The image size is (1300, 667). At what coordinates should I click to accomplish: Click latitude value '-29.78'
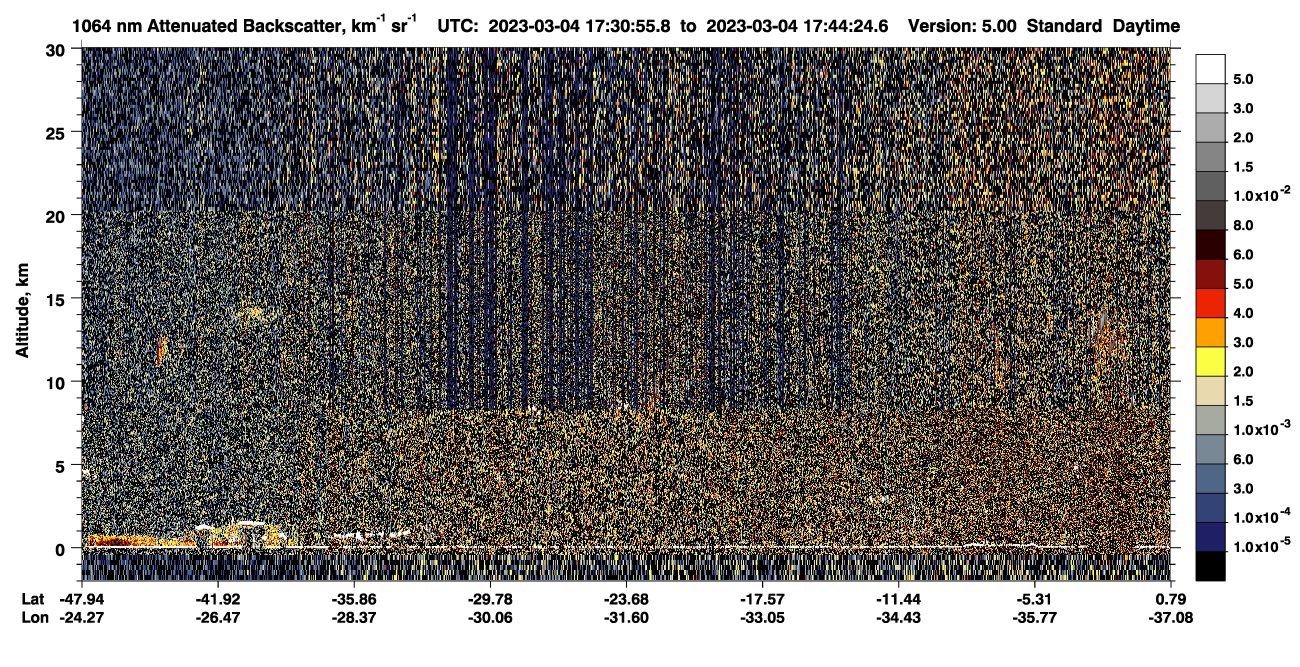click(489, 599)
